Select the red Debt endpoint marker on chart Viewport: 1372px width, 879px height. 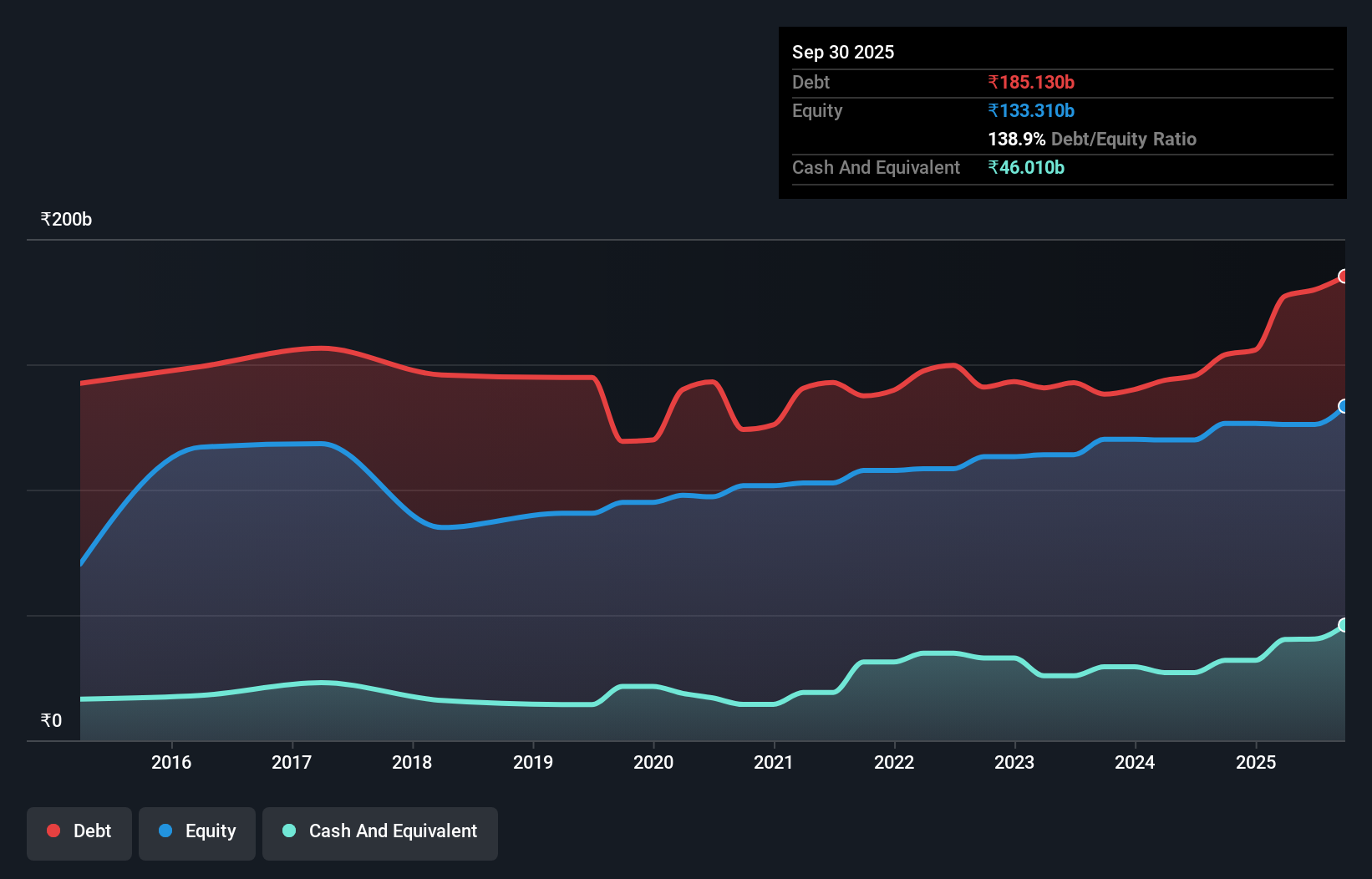1343,276
